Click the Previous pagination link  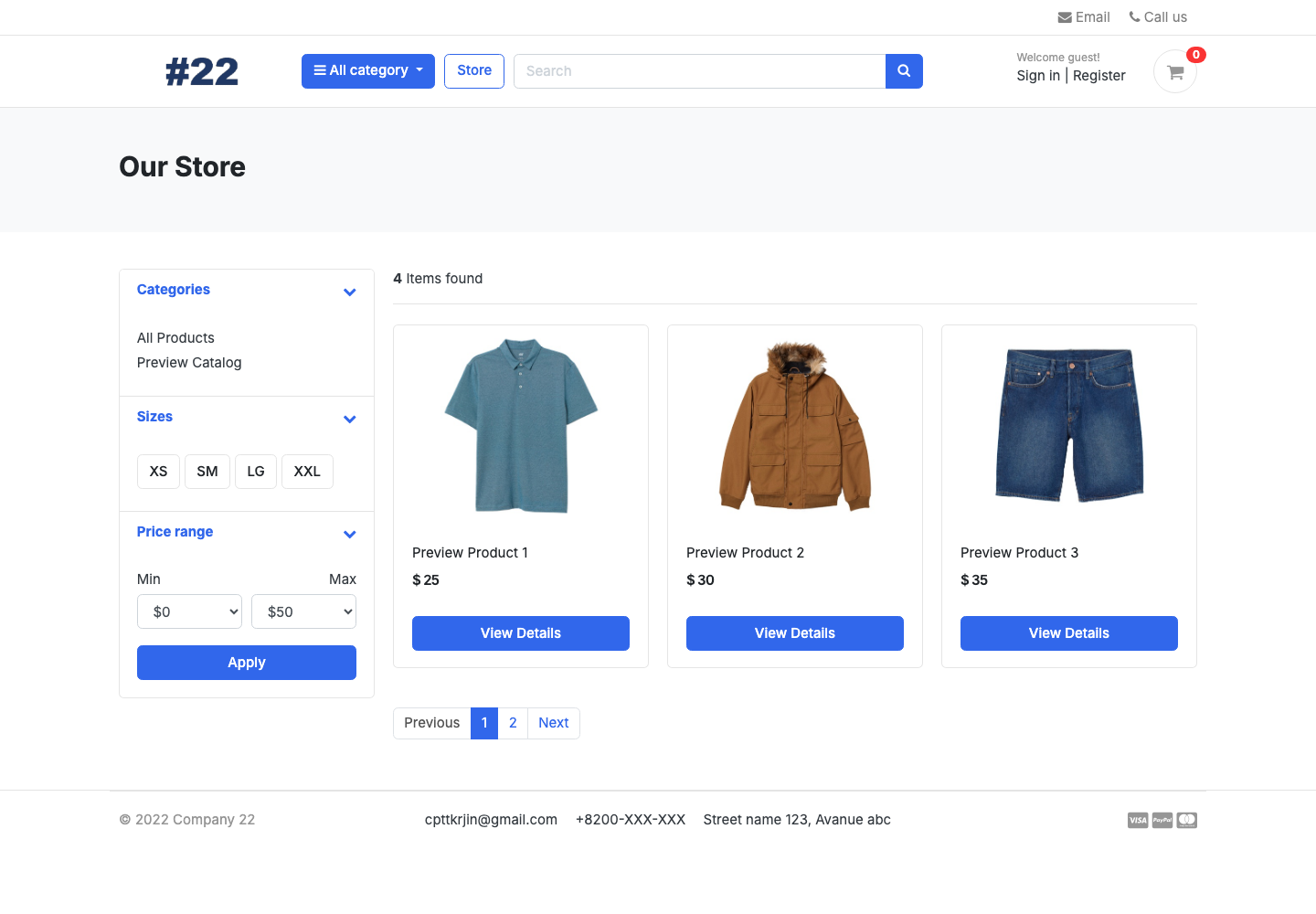(432, 723)
